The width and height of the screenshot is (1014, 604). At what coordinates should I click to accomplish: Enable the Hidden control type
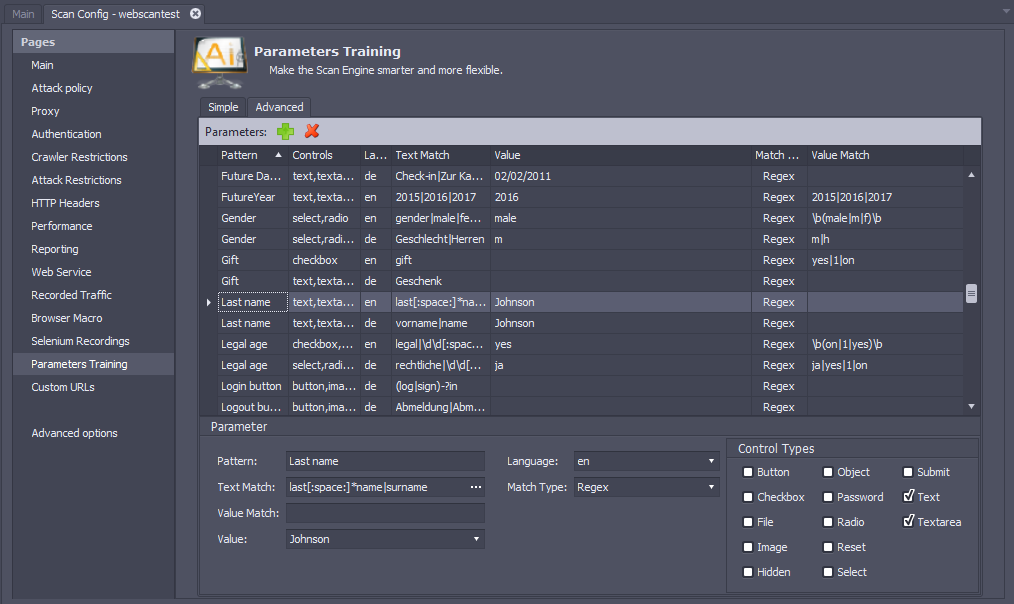click(x=748, y=572)
